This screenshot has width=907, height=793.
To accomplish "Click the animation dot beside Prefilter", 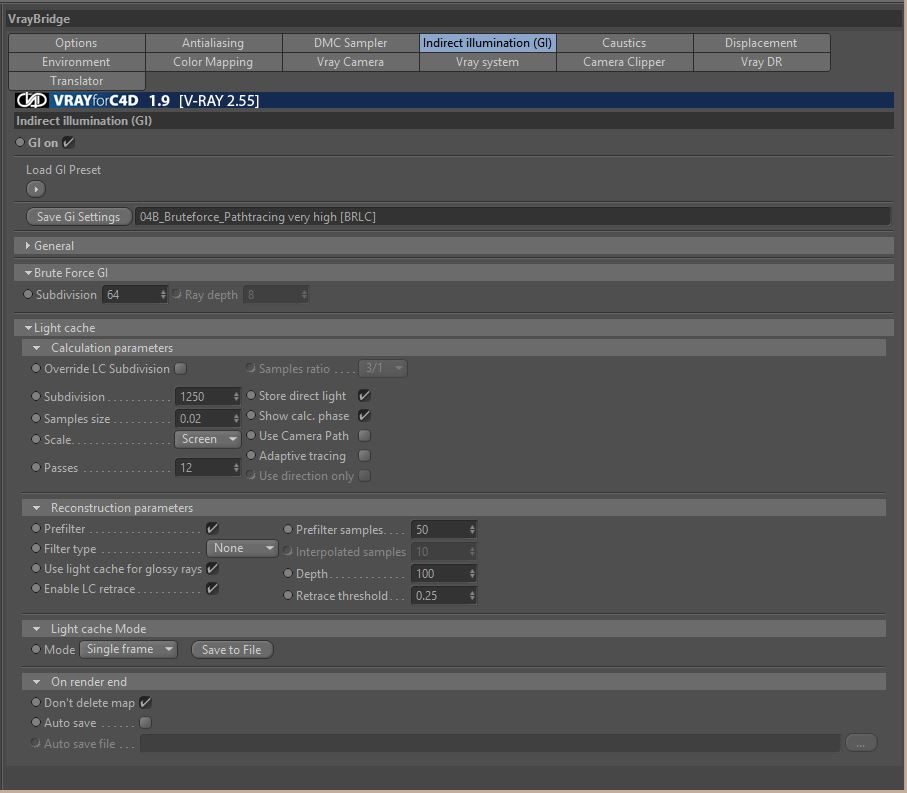I will (36, 528).
